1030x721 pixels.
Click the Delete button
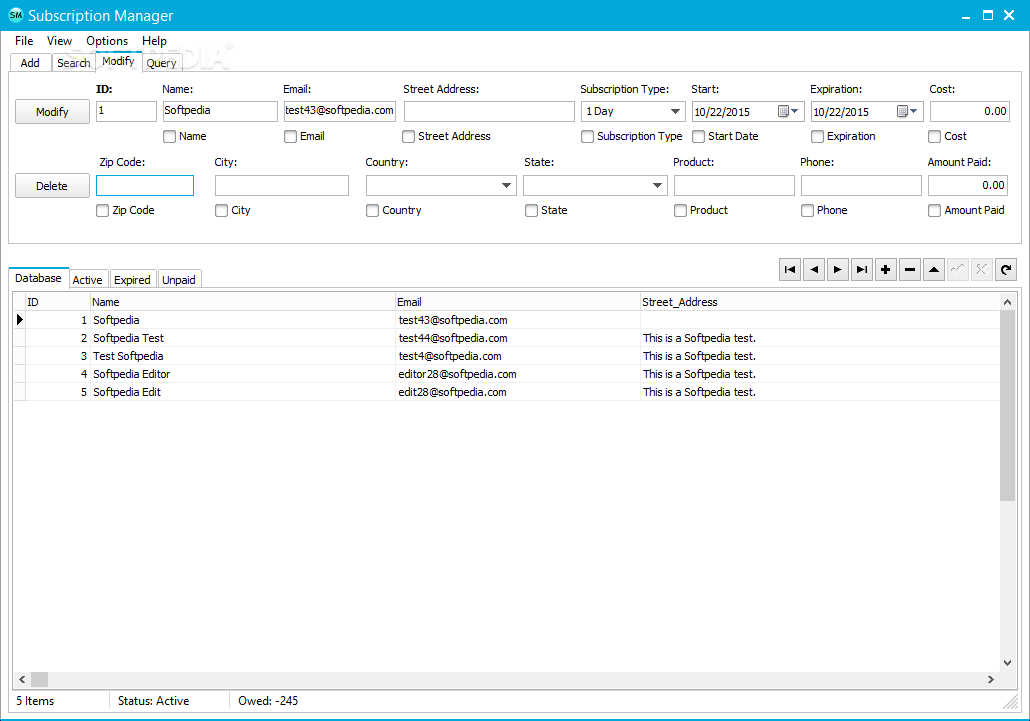coord(53,186)
